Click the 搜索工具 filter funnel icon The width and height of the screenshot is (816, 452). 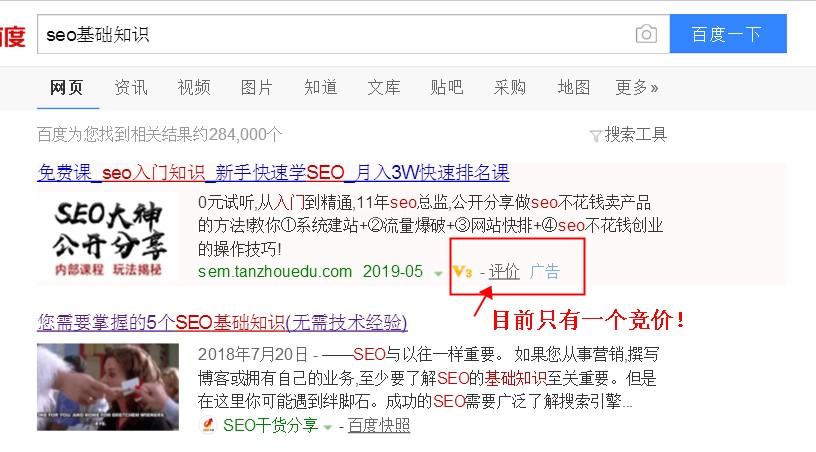click(595, 136)
